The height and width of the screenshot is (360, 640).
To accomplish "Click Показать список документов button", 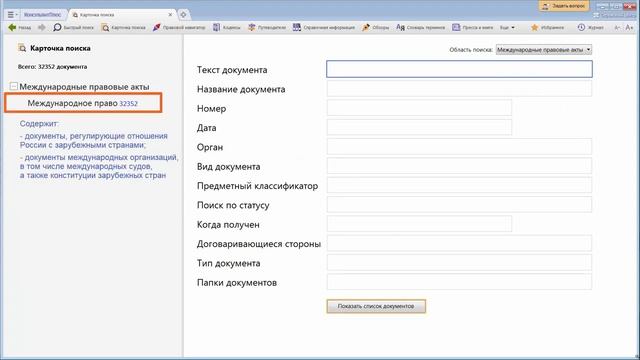I will (x=376, y=306).
